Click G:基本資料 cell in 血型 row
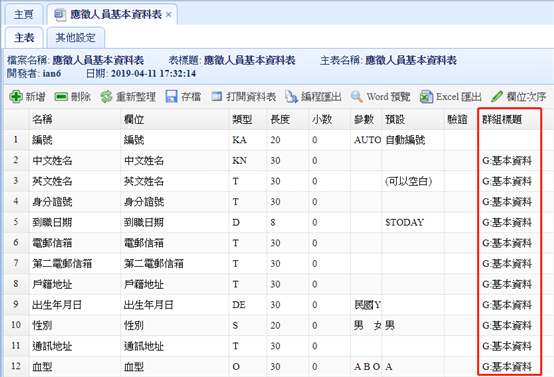 [x=509, y=366]
